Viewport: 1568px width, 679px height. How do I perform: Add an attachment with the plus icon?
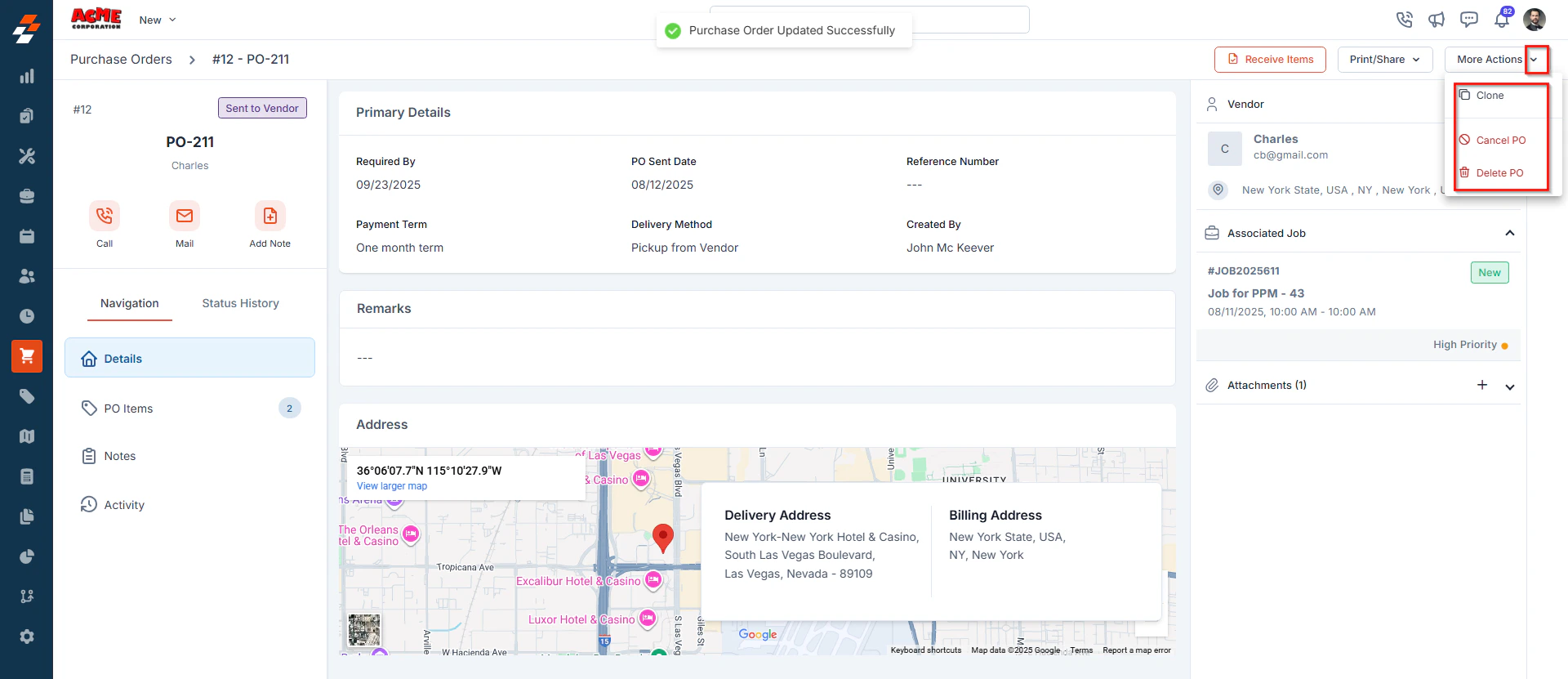(1482, 385)
